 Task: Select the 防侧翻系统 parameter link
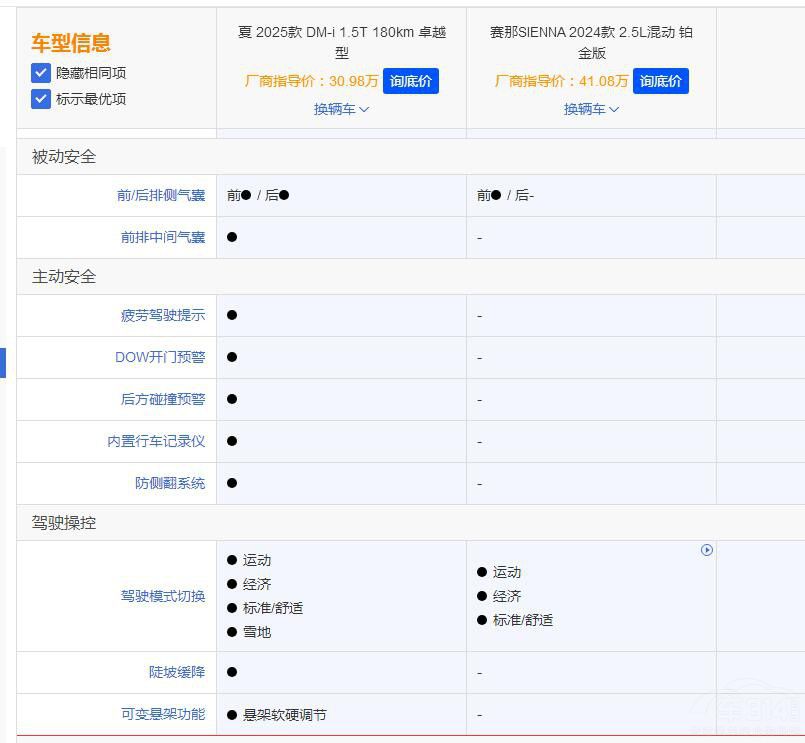(x=170, y=483)
